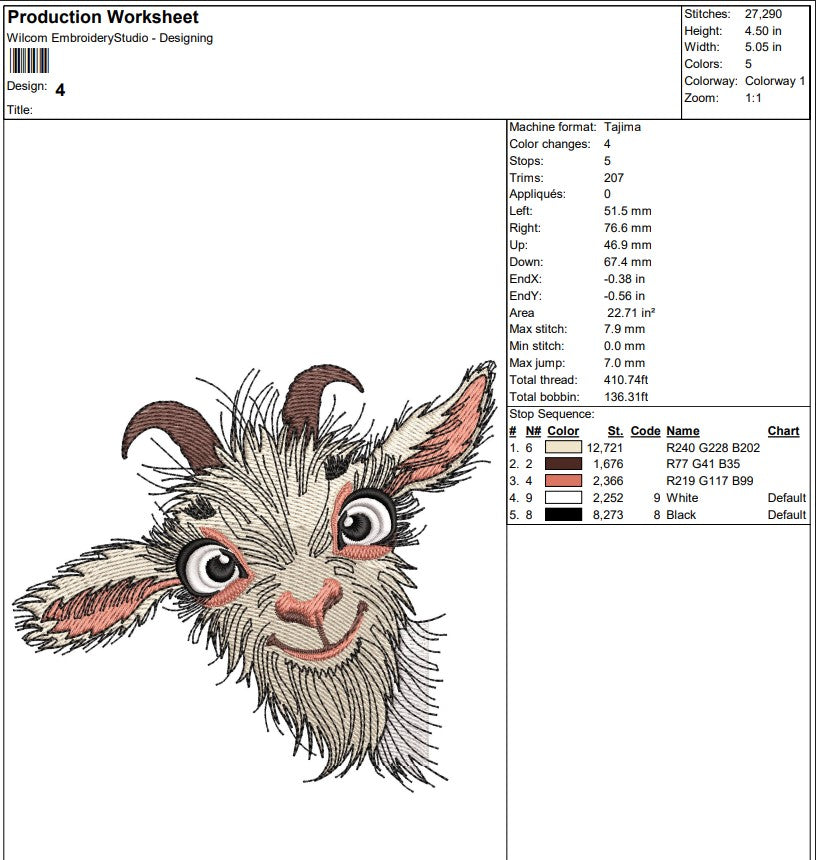Click the Up value 46.9 mm

click(x=628, y=245)
